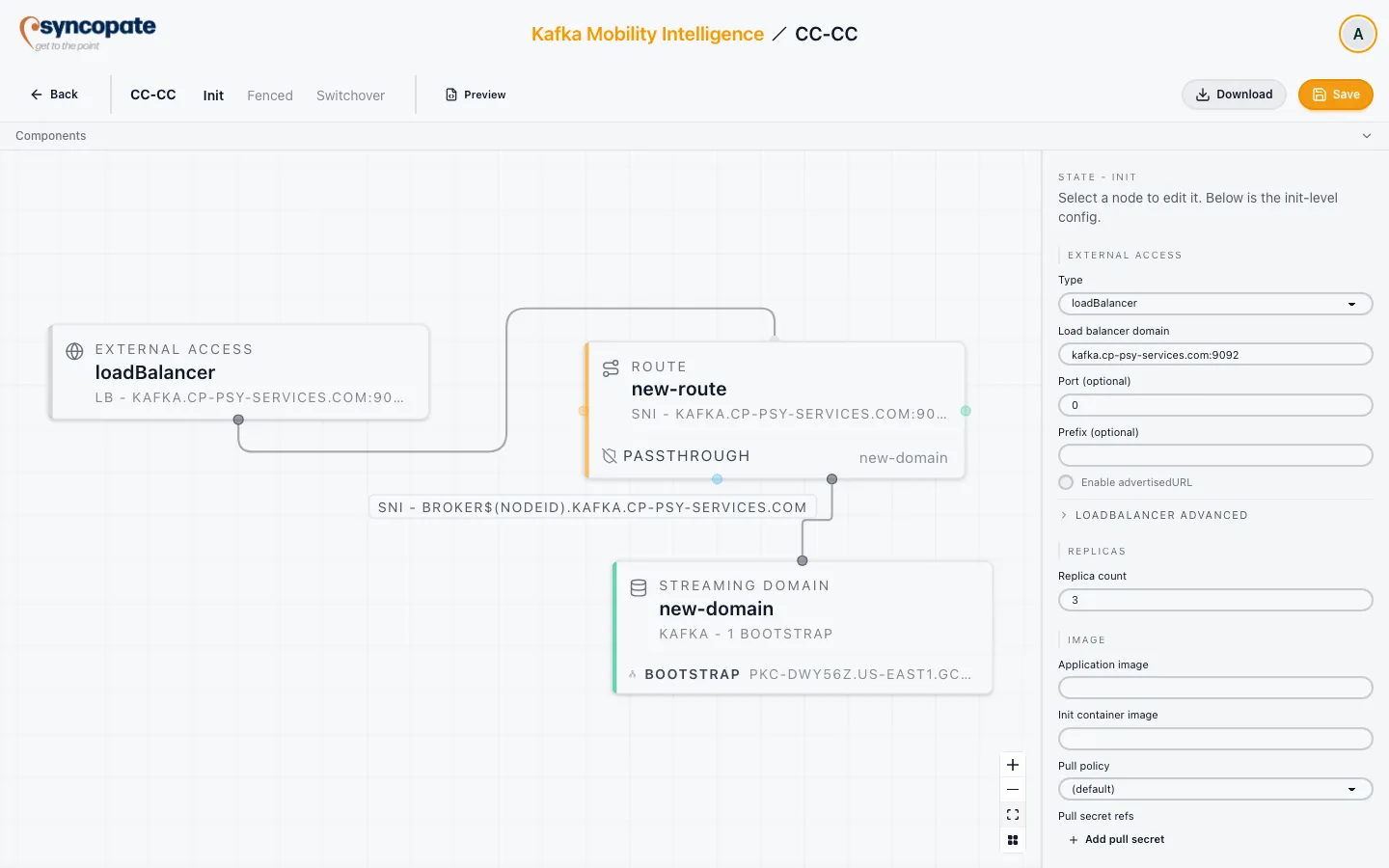This screenshot has width=1389, height=868.
Task: Switch to the Init tab
Action: click(213, 95)
